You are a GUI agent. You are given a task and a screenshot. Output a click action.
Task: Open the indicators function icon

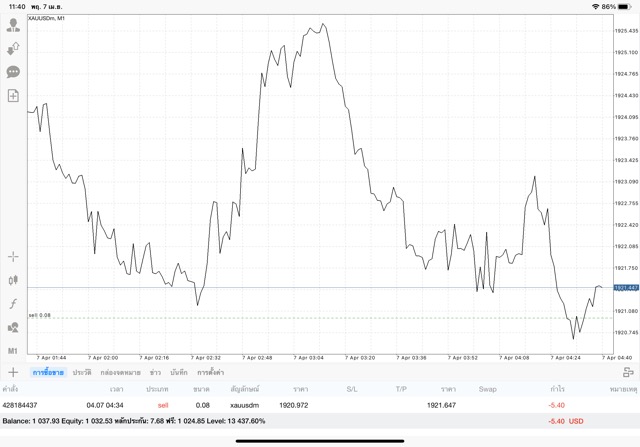pos(13,303)
